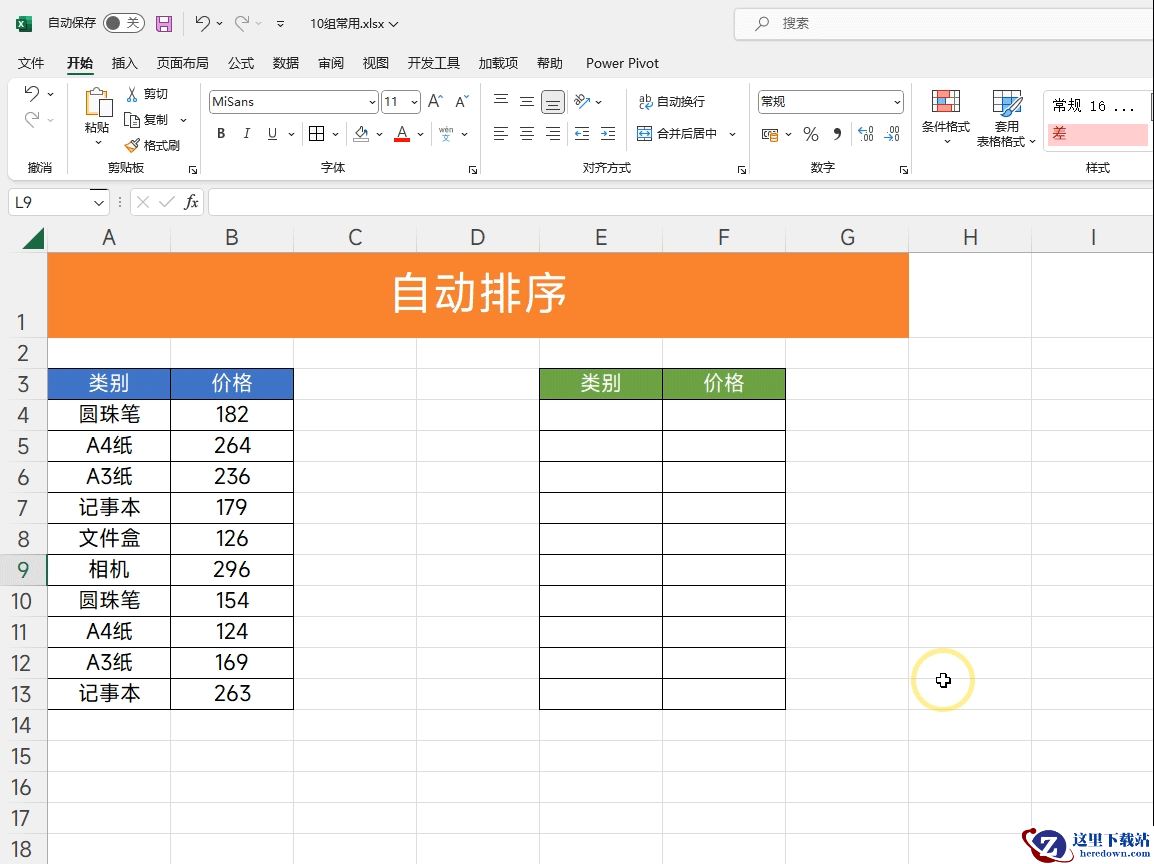Image resolution: width=1154 pixels, height=864 pixels.
Task: Open the File (文件) tab
Action: (x=31, y=63)
